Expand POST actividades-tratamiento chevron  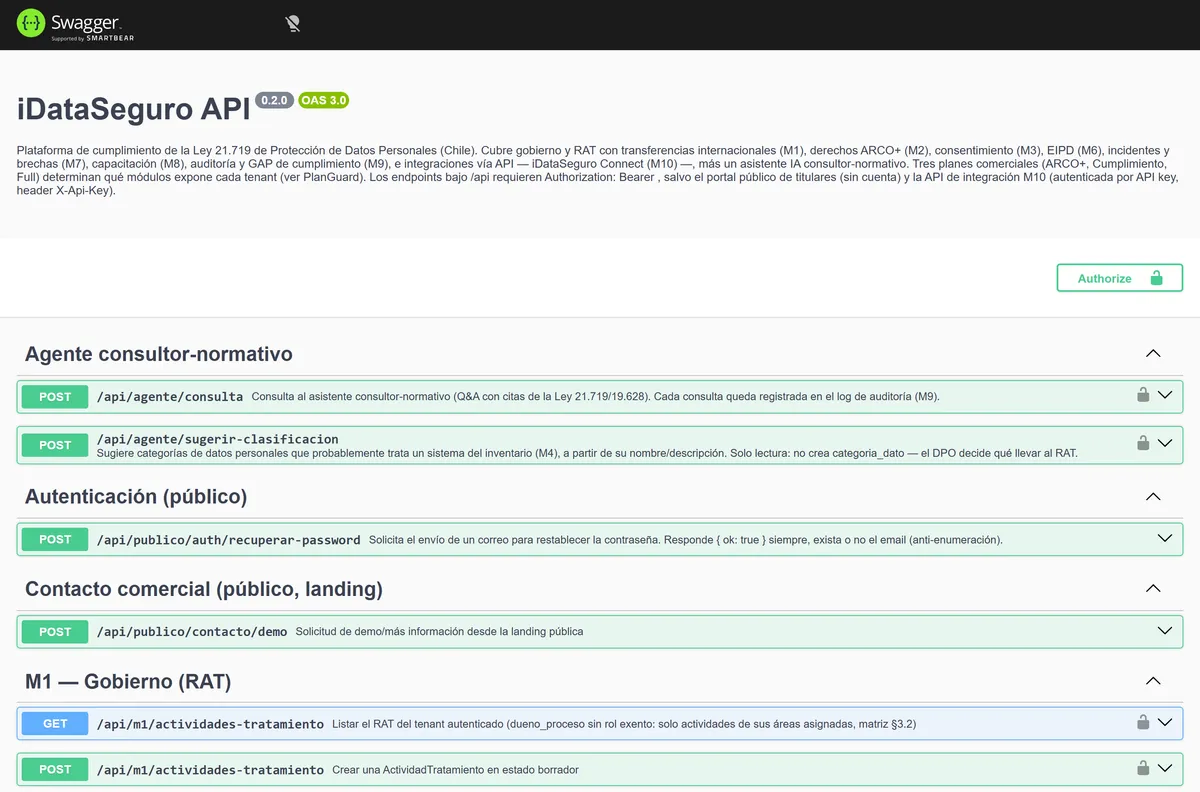click(x=1165, y=768)
